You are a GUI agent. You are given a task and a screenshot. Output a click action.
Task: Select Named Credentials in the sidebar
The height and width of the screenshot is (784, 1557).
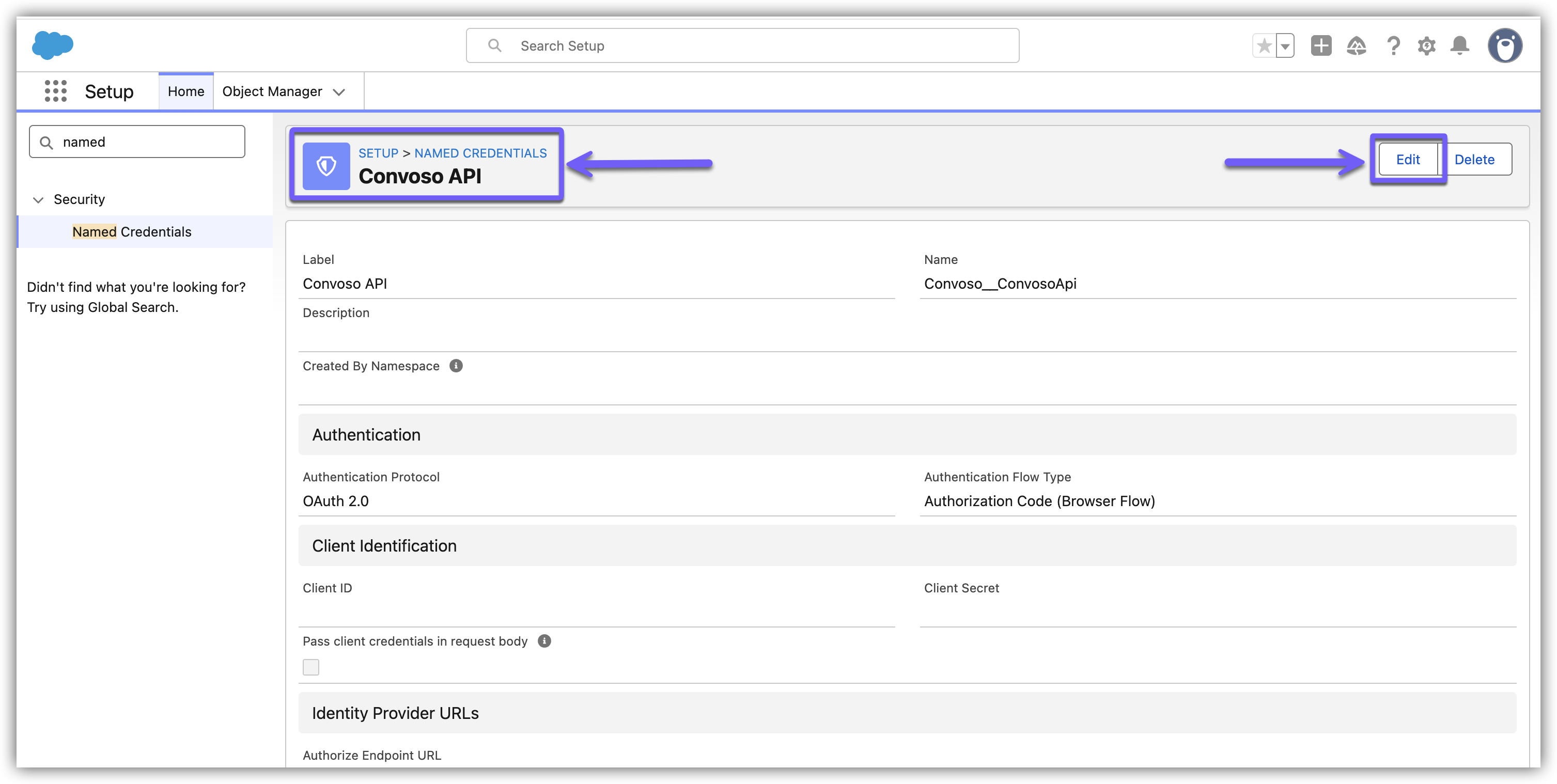click(132, 232)
